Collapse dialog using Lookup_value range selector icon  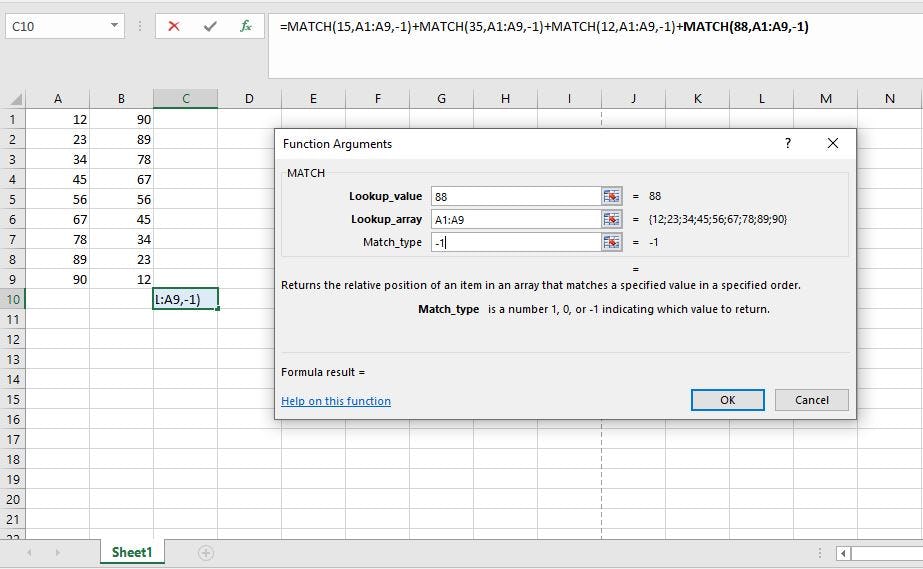pyautogui.click(x=612, y=196)
